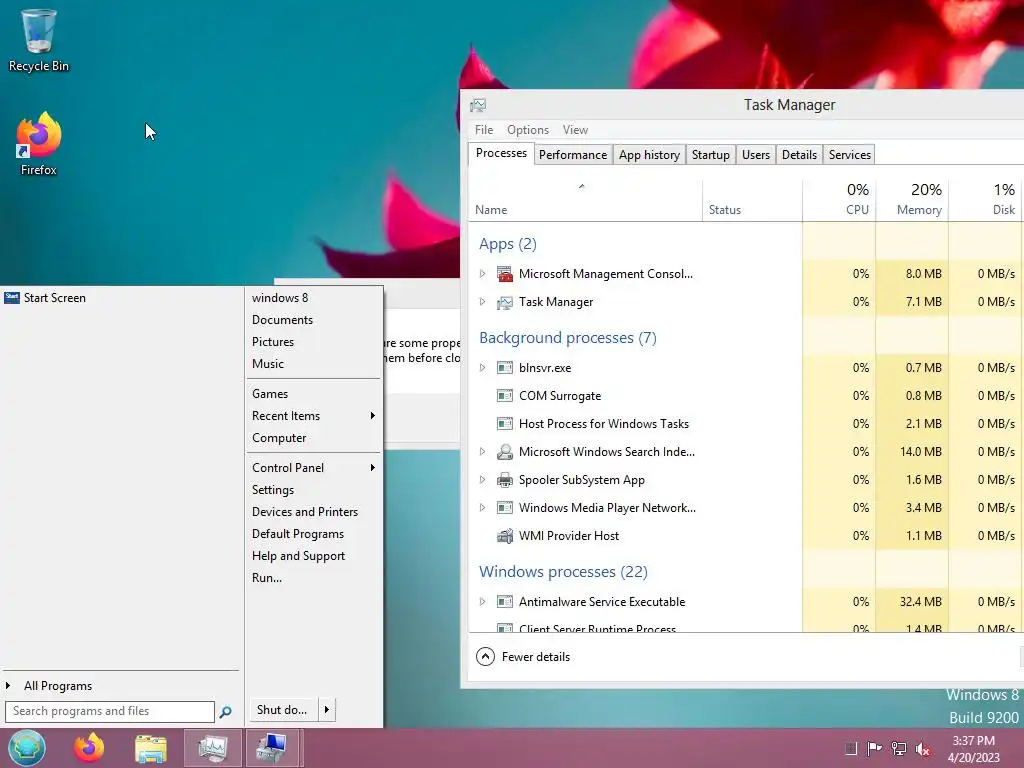Click the keyboard tray icon beside the flag
Image resolution: width=1024 pixels, height=768 pixels.
pos(850,748)
